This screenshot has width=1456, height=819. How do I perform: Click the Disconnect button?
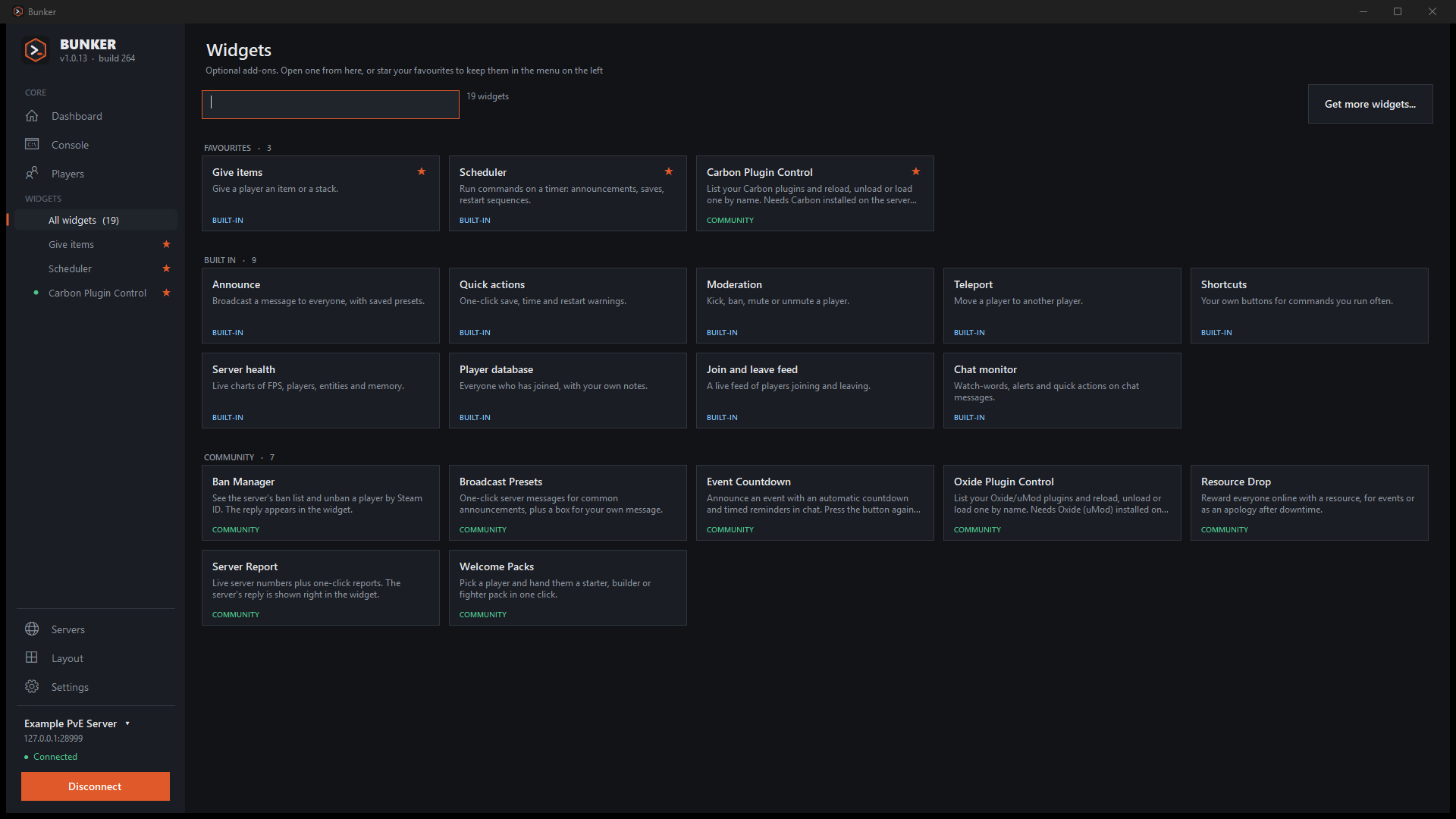pos(96,786)
